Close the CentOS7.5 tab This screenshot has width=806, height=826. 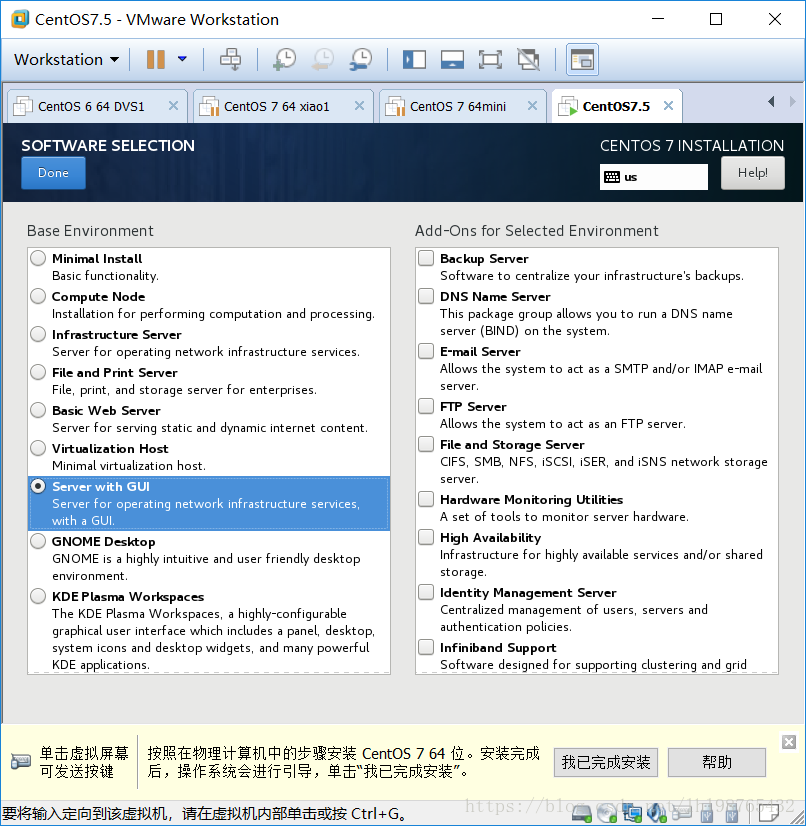tap(669, 106)
